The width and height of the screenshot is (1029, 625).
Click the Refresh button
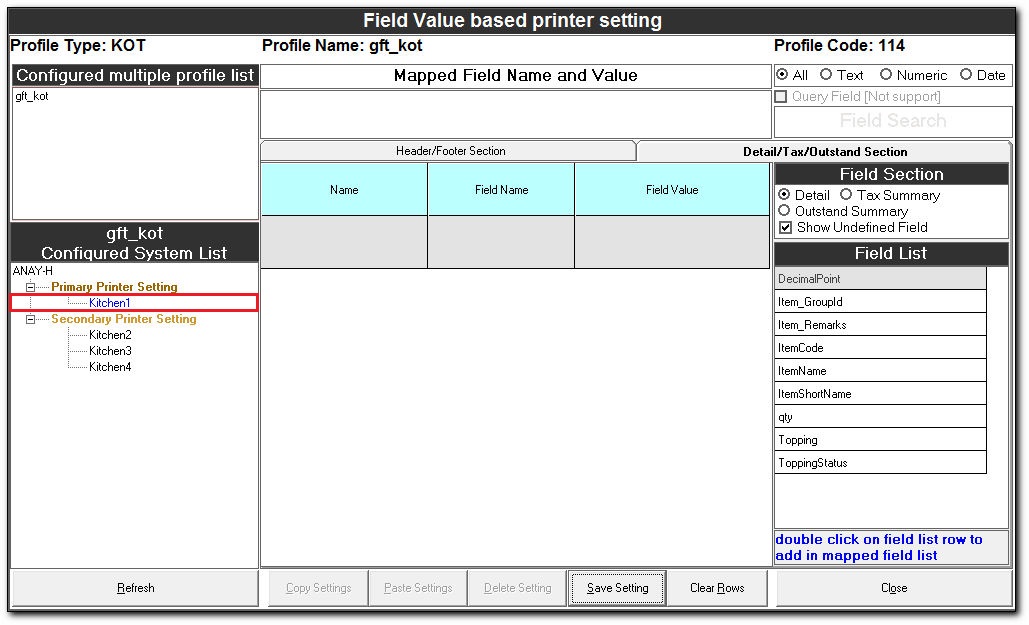(x=135, y=588)
